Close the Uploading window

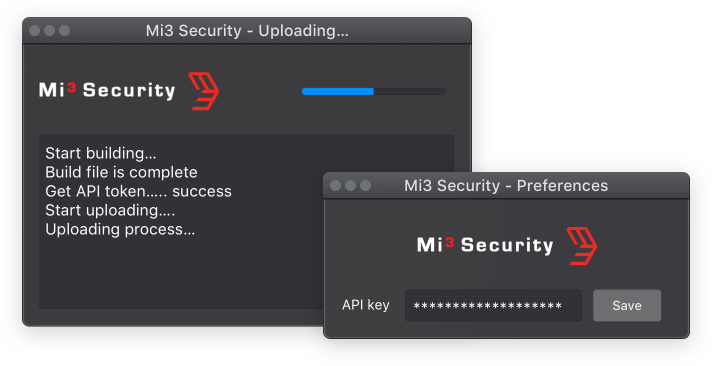point(35,30)
